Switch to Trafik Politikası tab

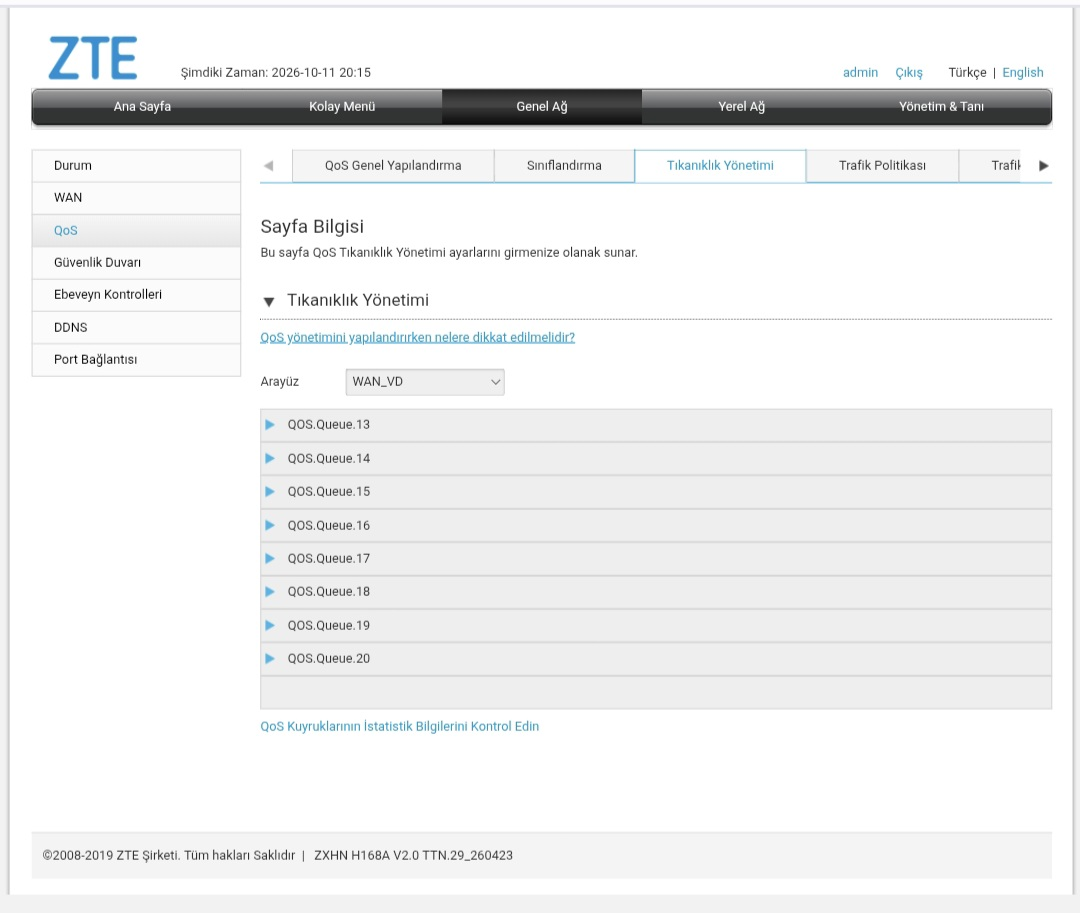(x=882, y=166)
